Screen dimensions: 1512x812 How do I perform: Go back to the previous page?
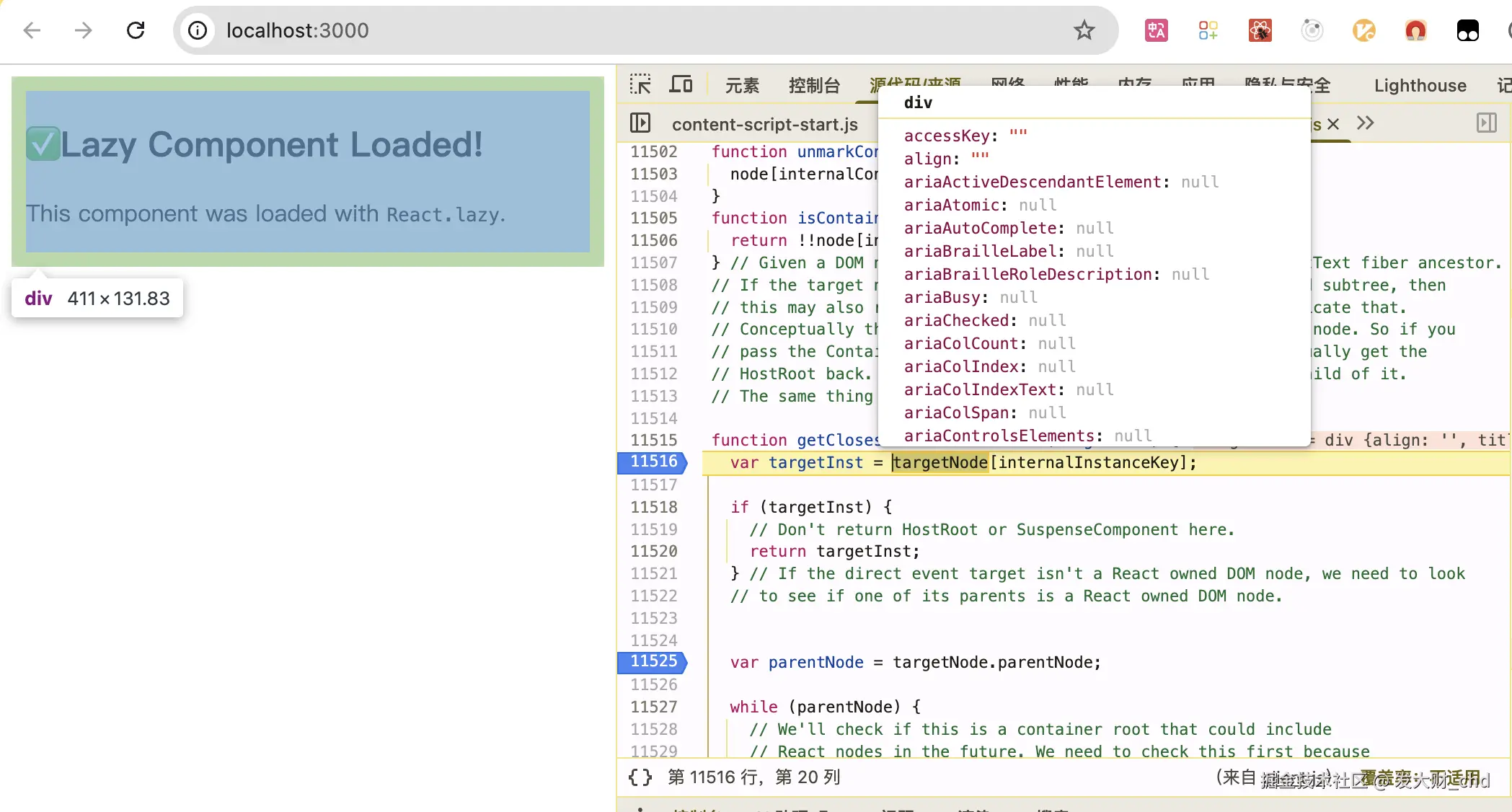click(32, 30)
